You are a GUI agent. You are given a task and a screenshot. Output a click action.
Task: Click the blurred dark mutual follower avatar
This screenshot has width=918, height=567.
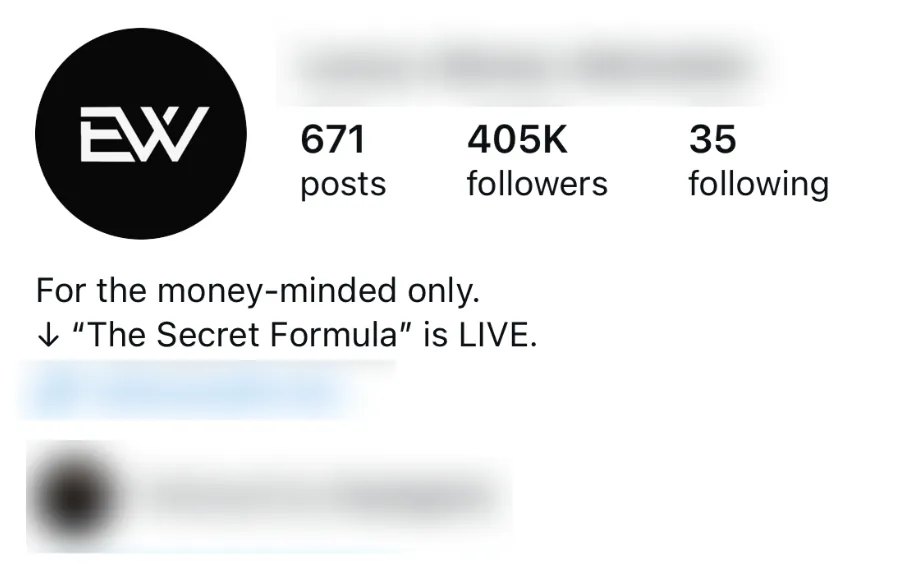click(76, 498)
